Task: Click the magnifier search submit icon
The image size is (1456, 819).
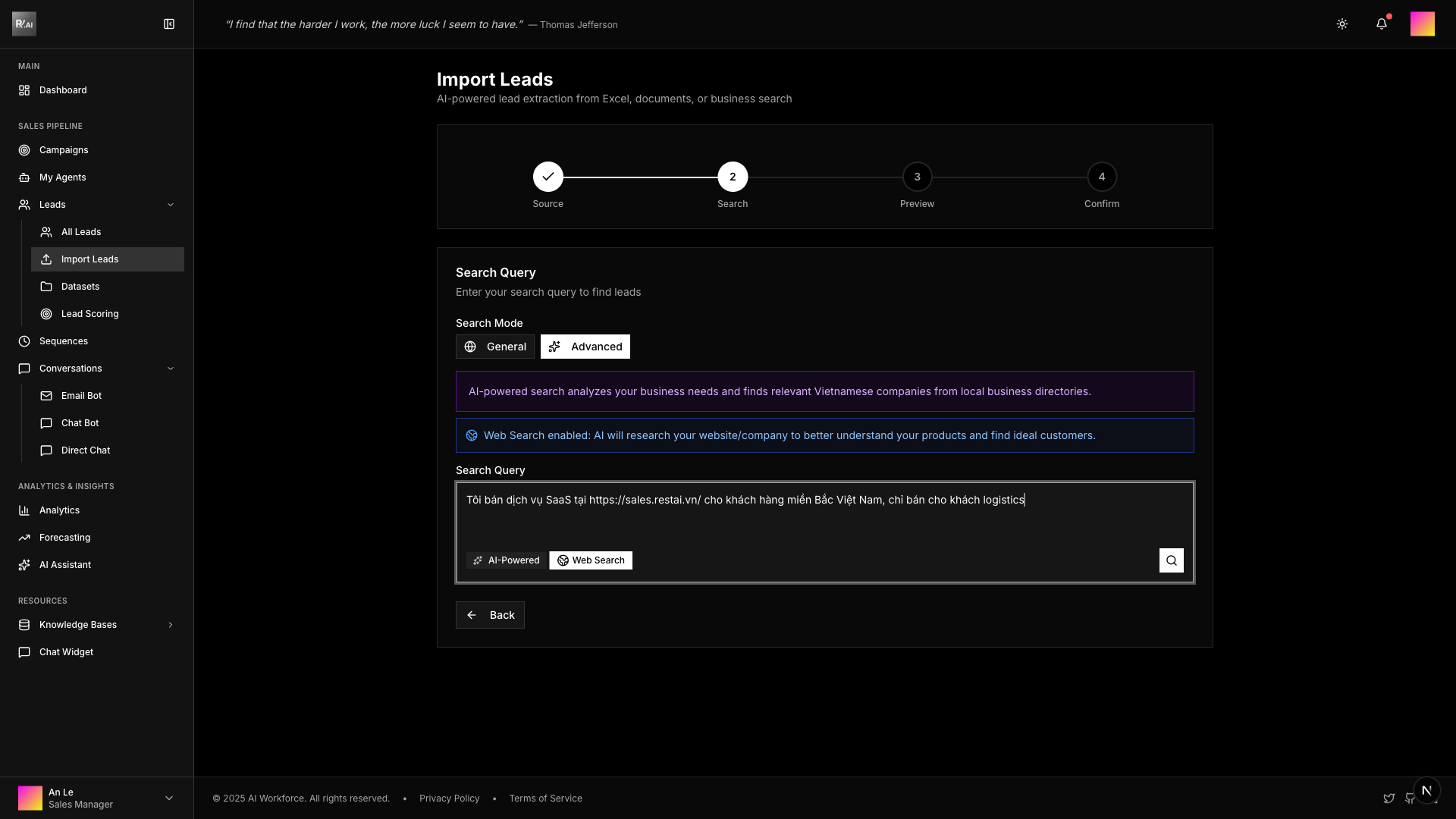Action: coord(1171,560)
